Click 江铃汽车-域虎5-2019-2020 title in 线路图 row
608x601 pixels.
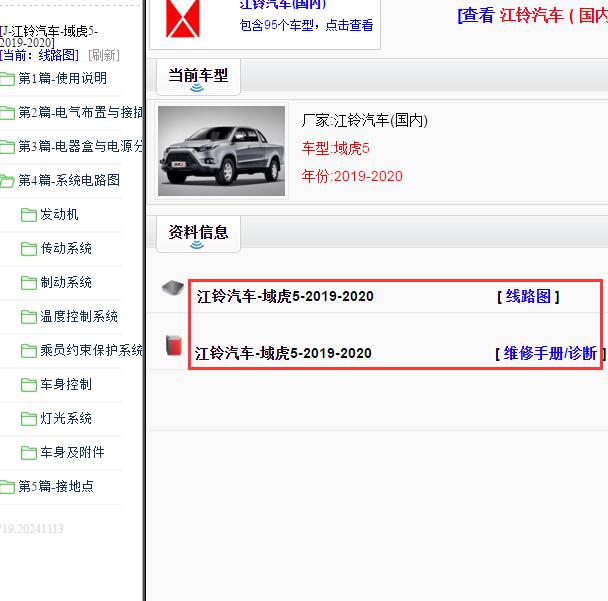click(x=285, y=297)
